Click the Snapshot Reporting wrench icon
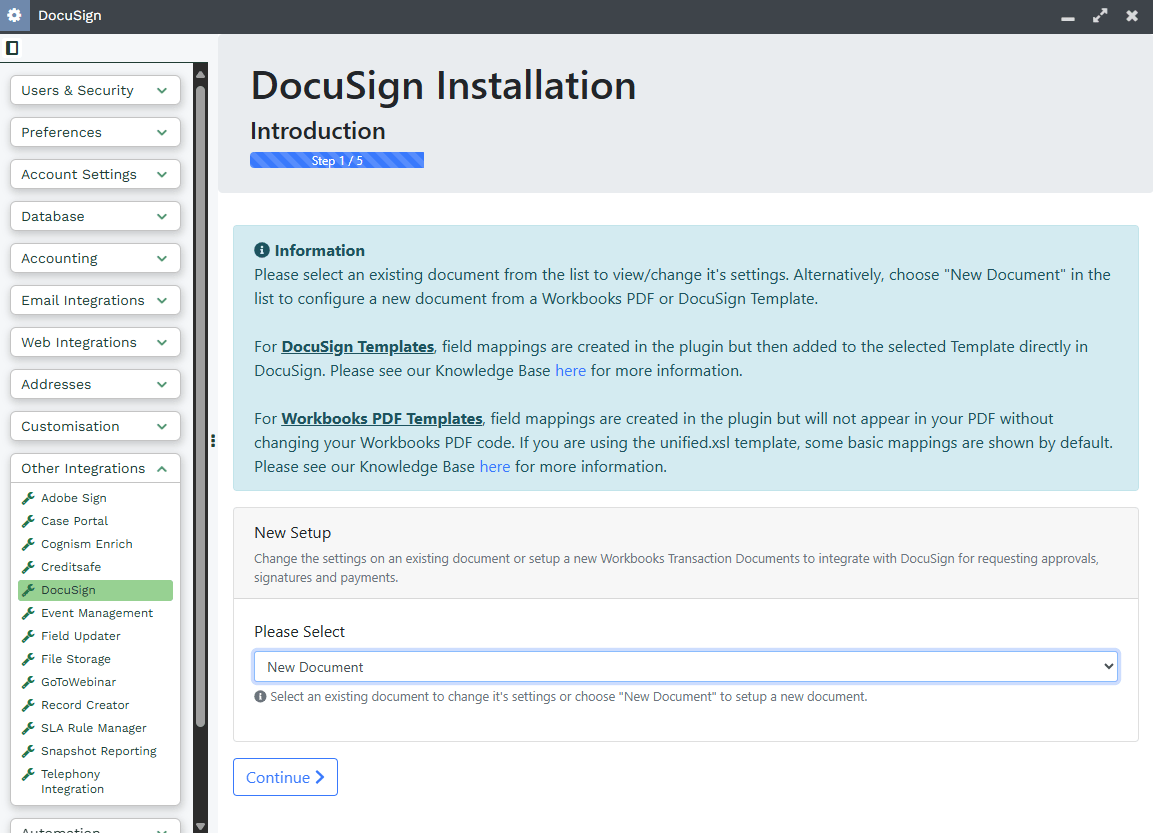Image resolution: width=1153 pixels, height=833 pixels. 28,751
